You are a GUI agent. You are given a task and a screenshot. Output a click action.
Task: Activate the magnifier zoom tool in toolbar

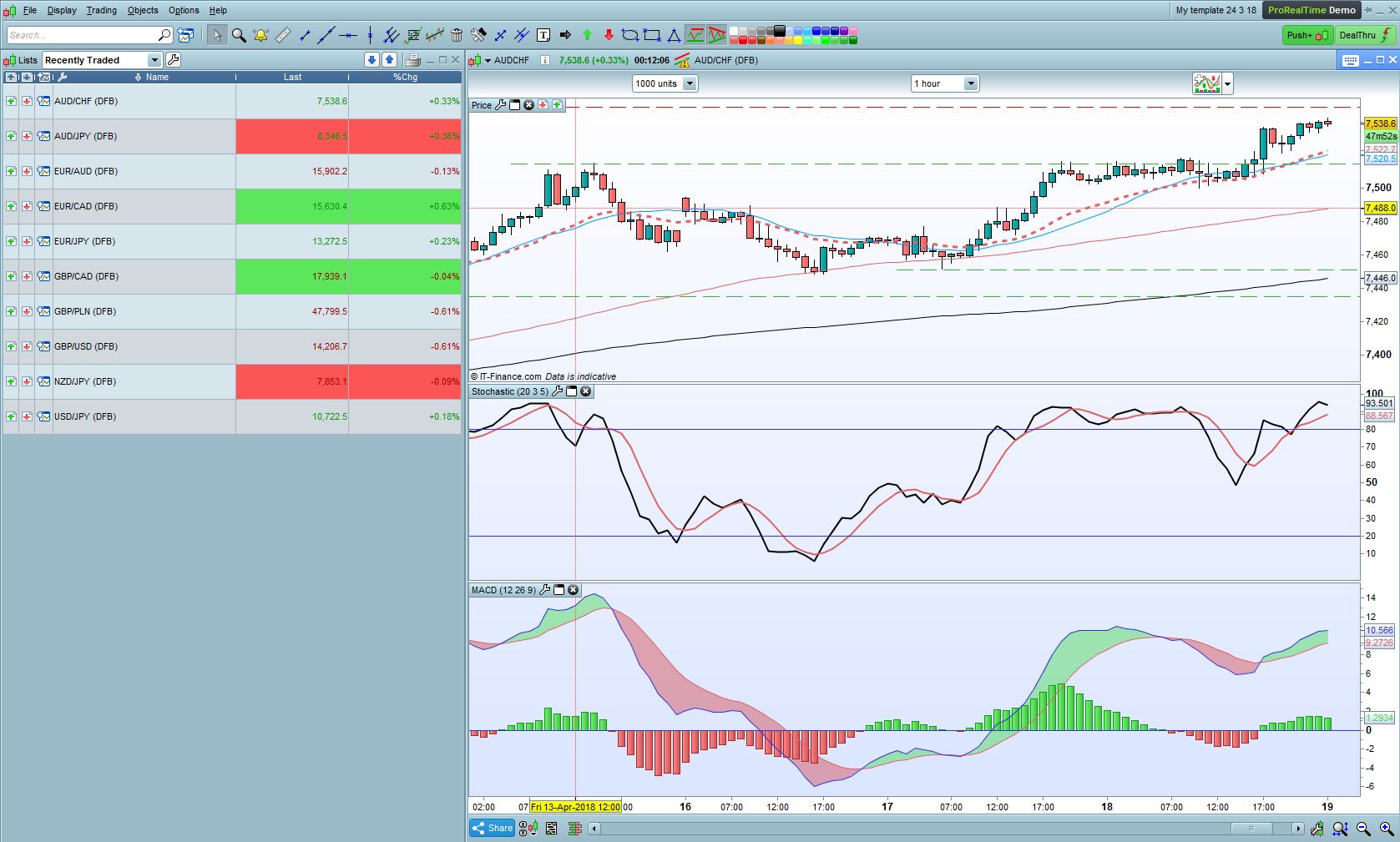[x=239, y=35]
